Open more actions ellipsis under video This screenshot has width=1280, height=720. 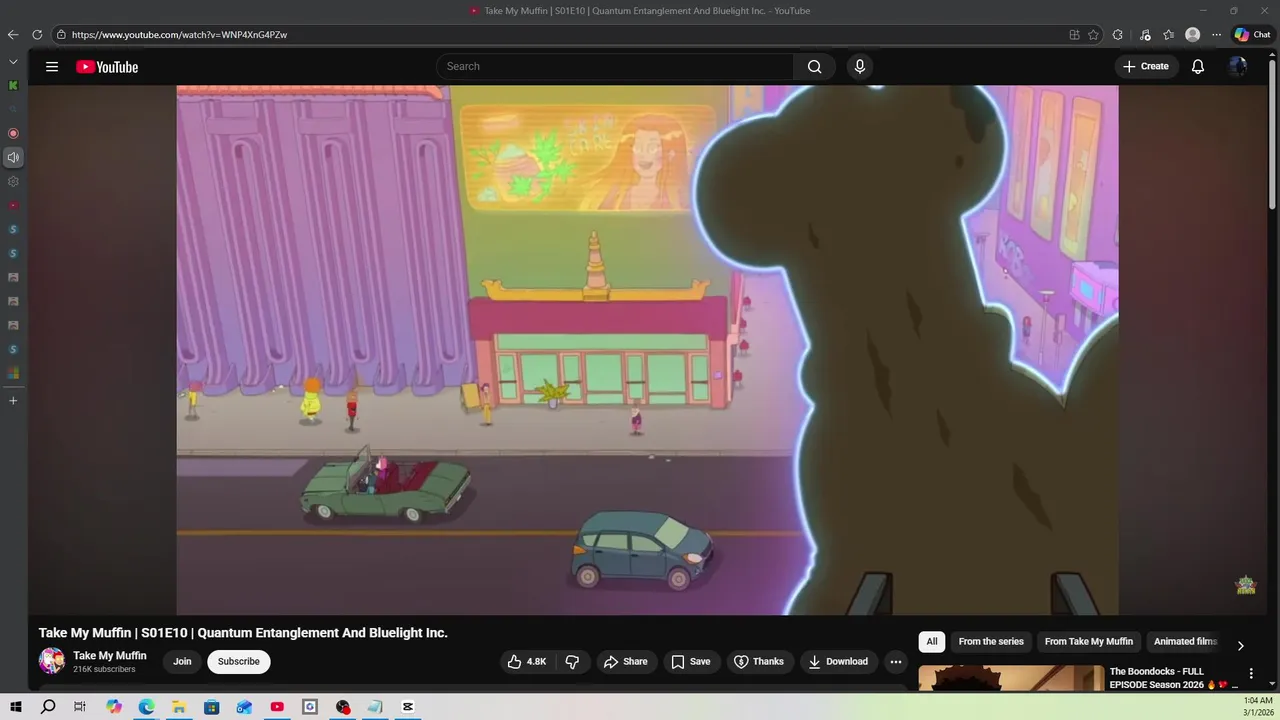pyautogui.click(x=896, y=662)
